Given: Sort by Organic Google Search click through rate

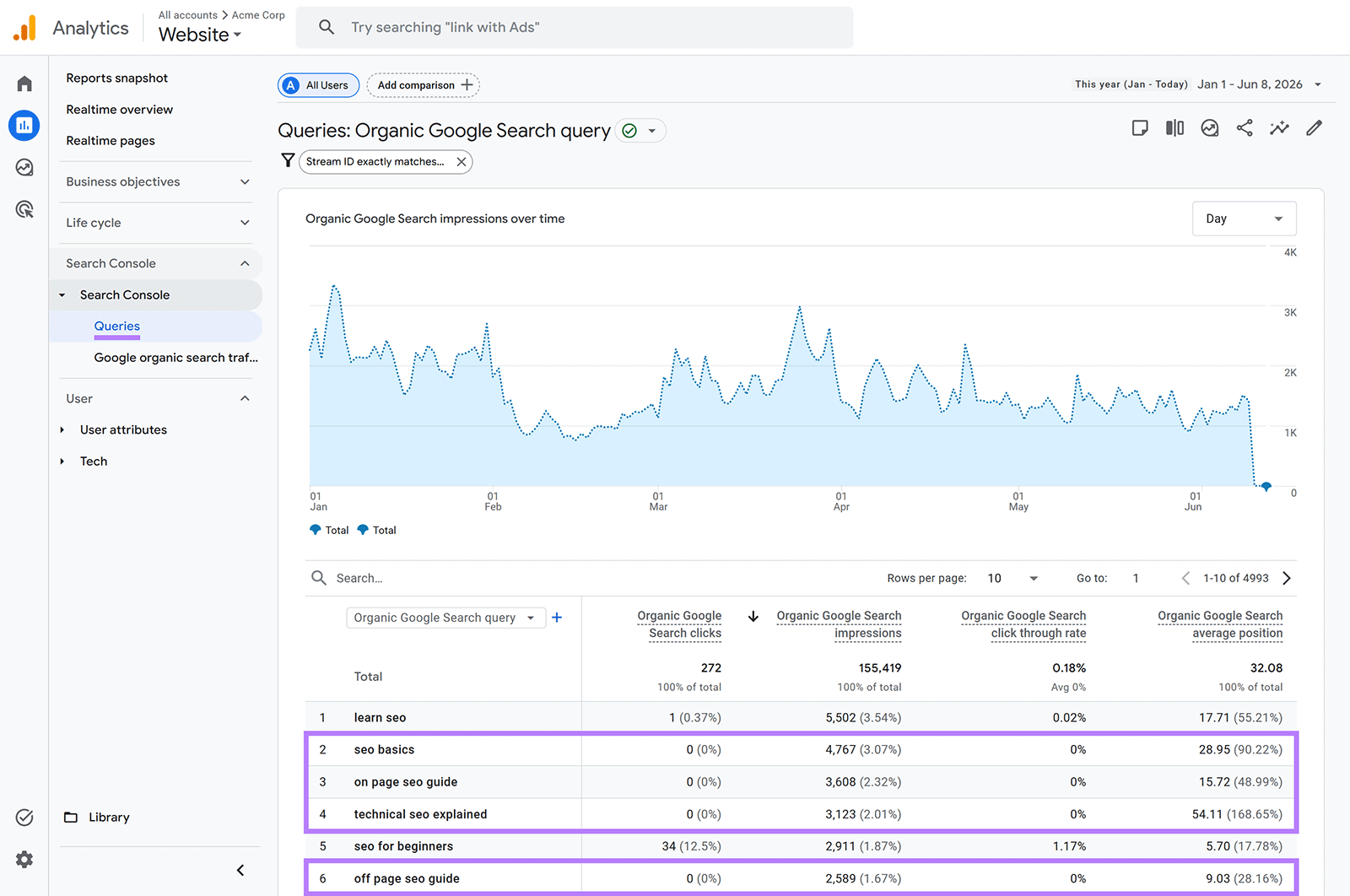Looking at the screenshot, I should pyautogui.click(x=1023, y=625).
